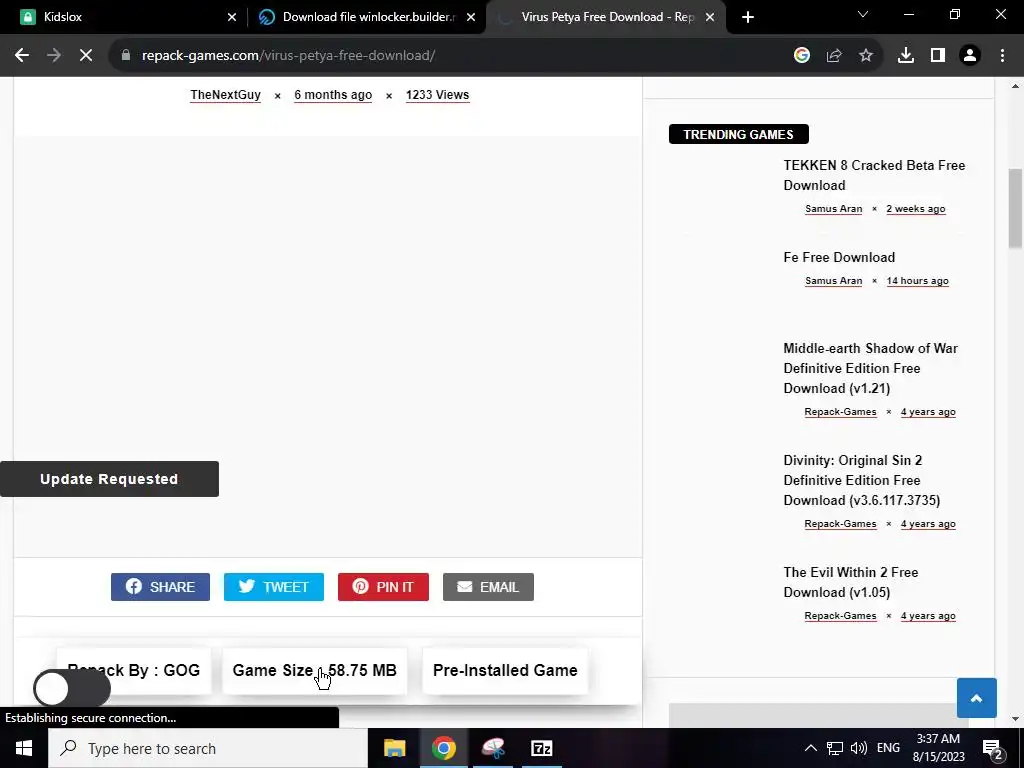Image resolution: width=1024 pixels, height=768 pixels.
Task: Bookmark this page with the star
Action: click(x=866, y=56)
